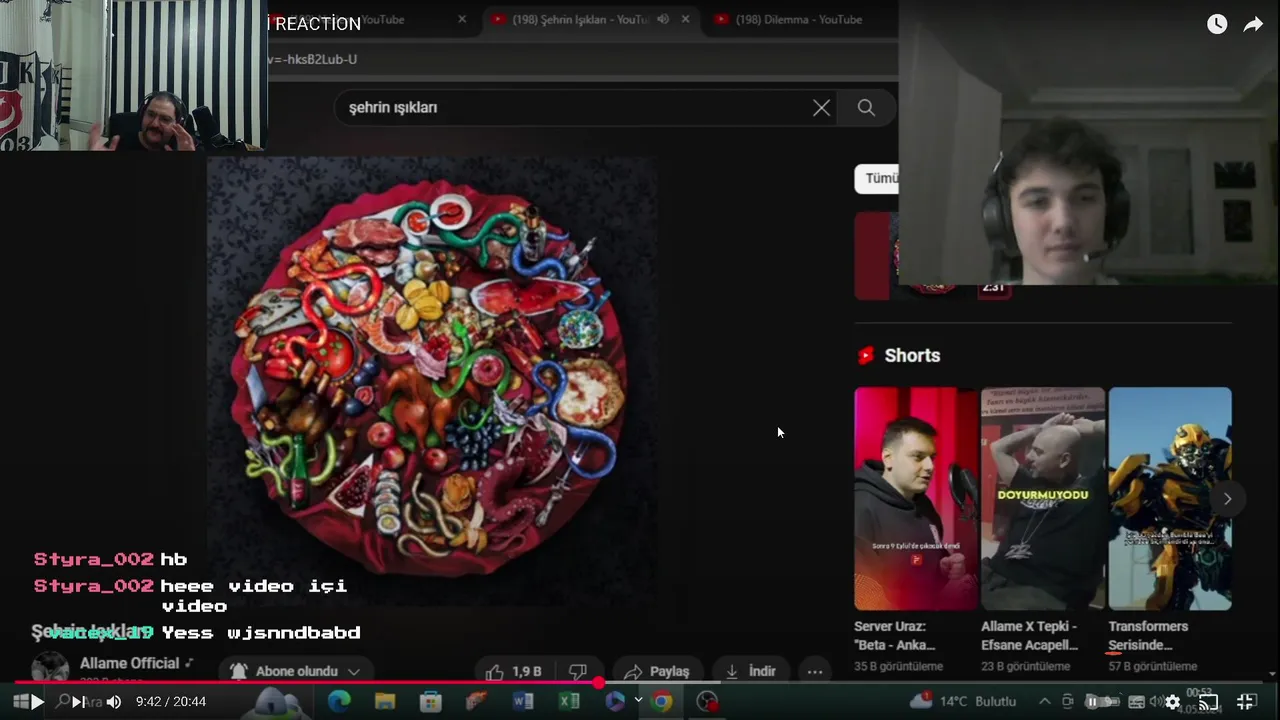
Task: Mute audio on Şehrin Işıkları tab
Action: 662,19
